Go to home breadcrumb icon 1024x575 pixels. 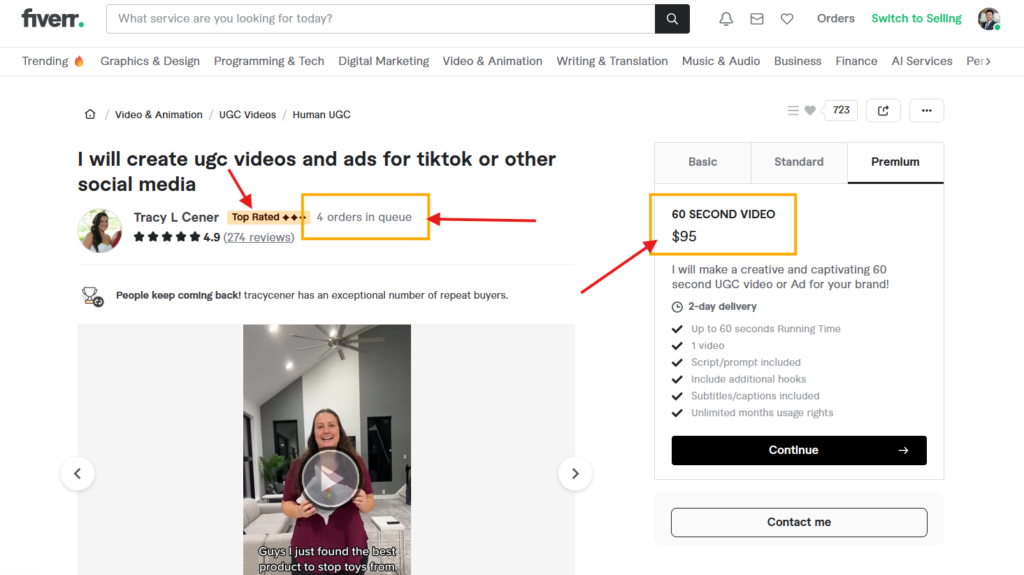click(x=91, y=115)
